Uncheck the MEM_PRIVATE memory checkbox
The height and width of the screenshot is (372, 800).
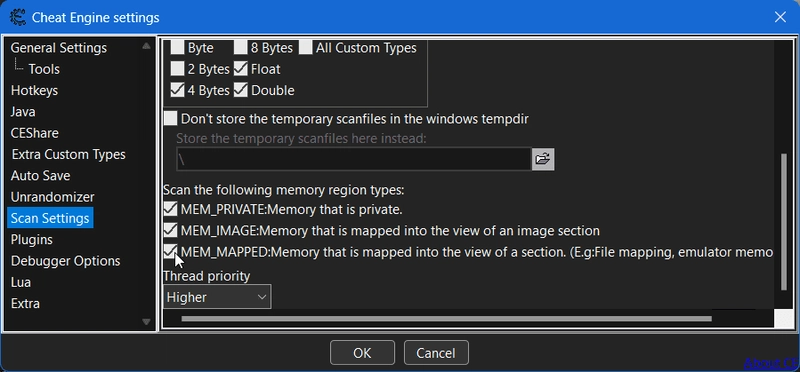point(170,209)
